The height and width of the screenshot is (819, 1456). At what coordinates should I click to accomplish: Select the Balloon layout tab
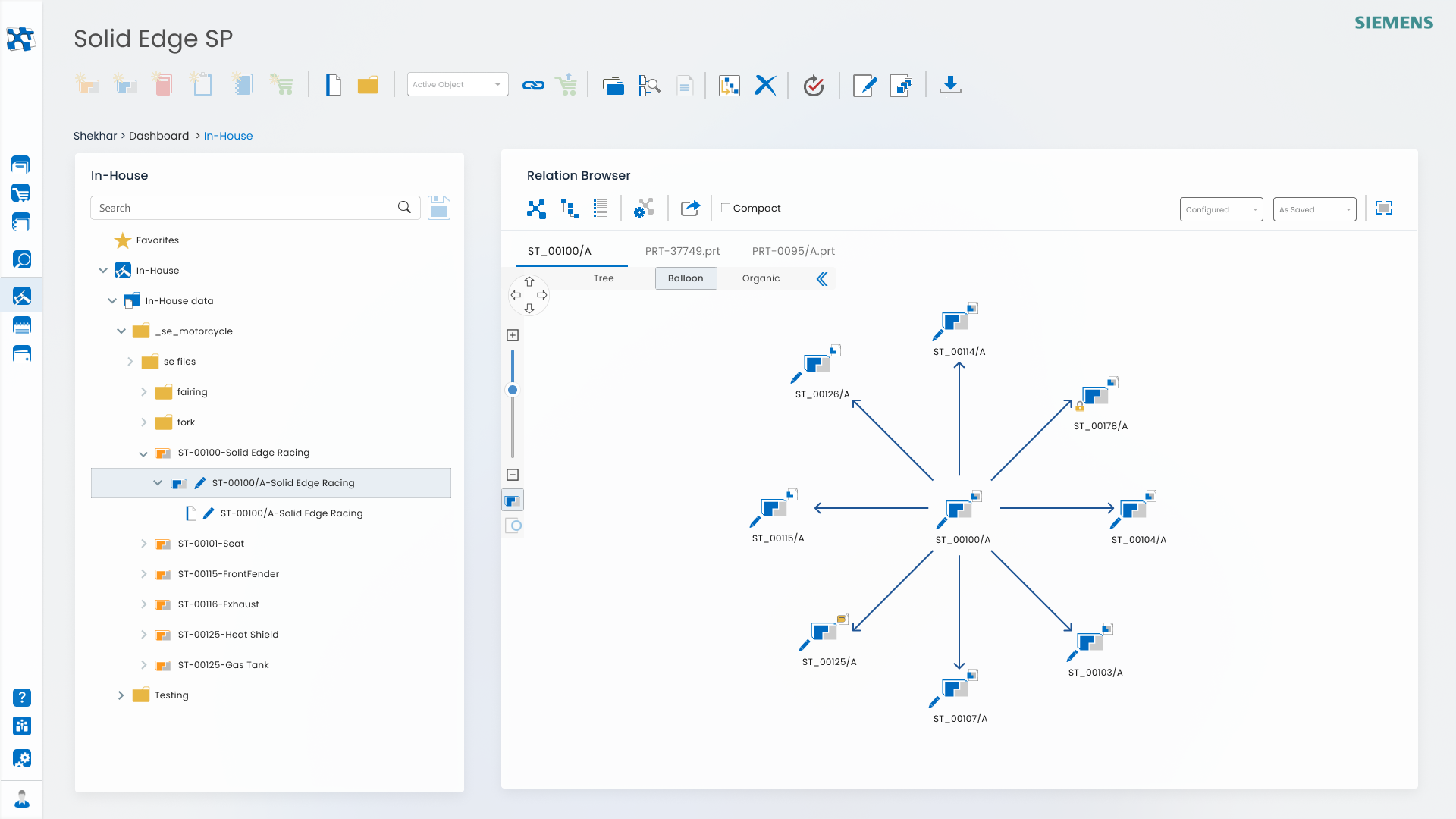(686, 278)
